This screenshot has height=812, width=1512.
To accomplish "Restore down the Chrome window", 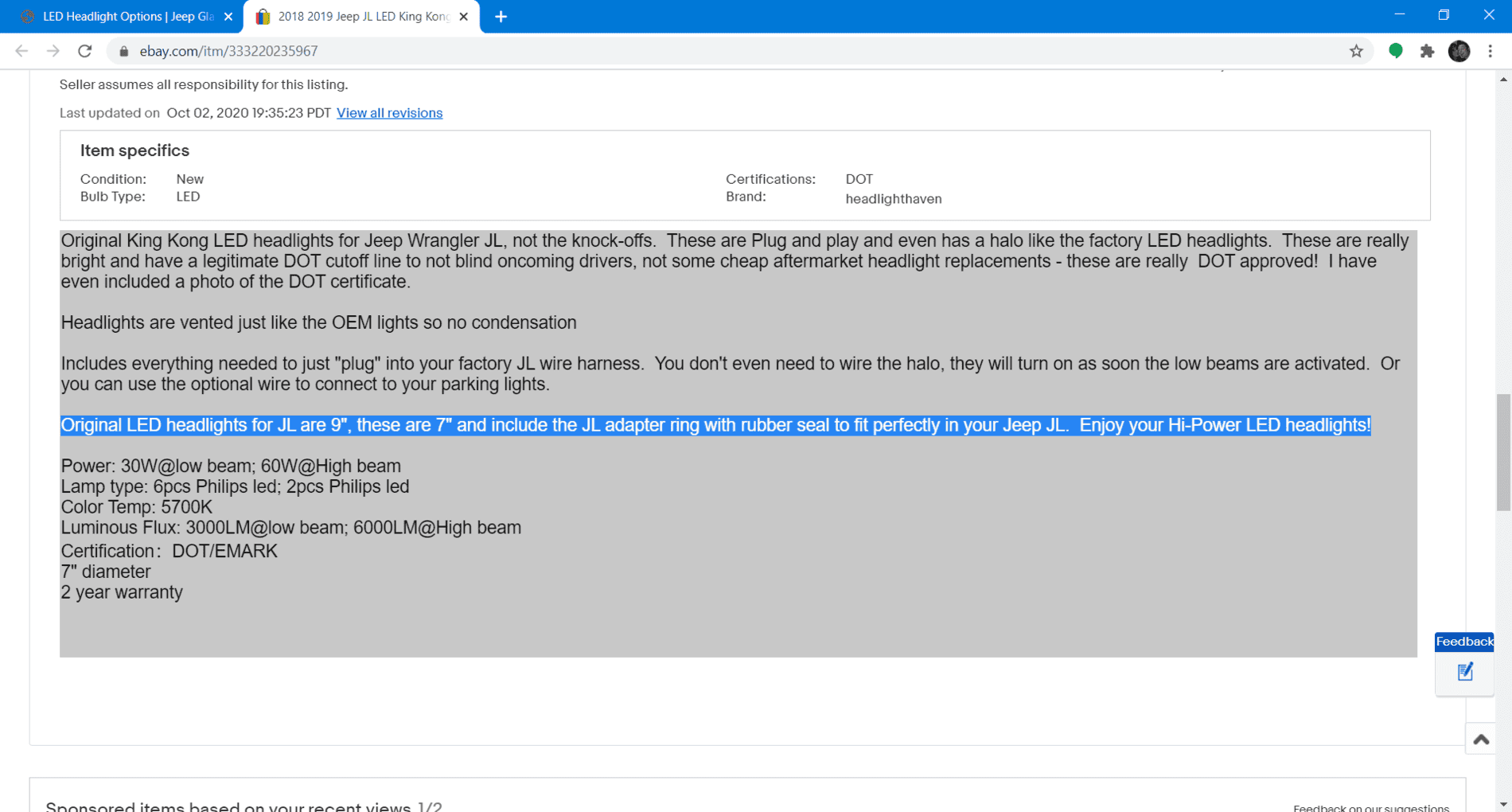I will [1444, 15].
